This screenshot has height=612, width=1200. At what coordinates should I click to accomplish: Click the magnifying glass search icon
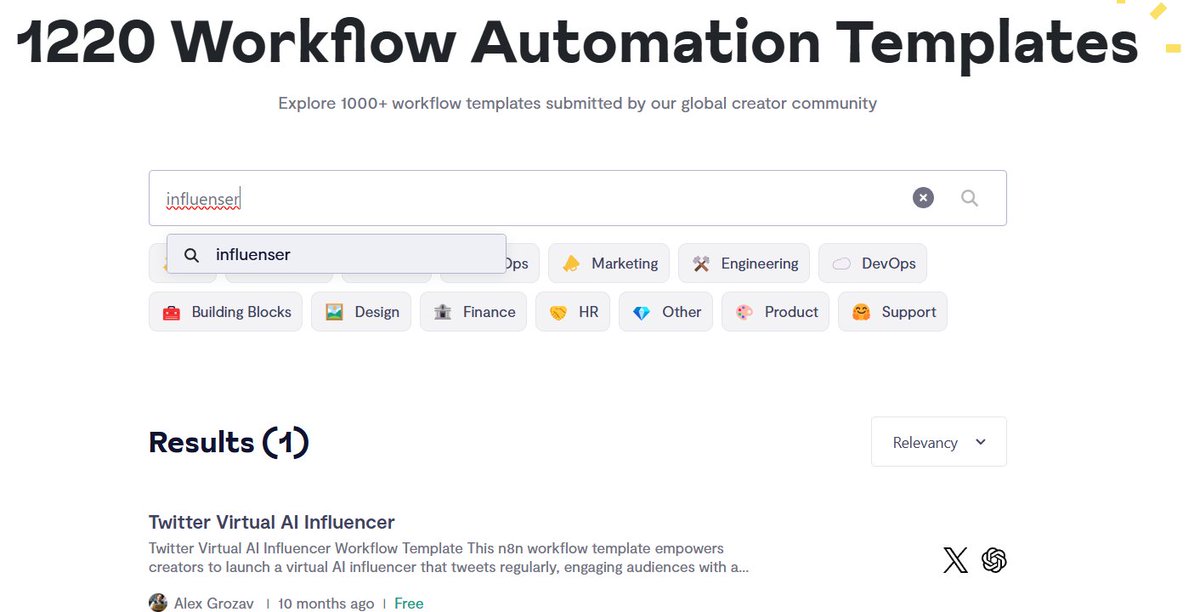[x=969, y=198]
